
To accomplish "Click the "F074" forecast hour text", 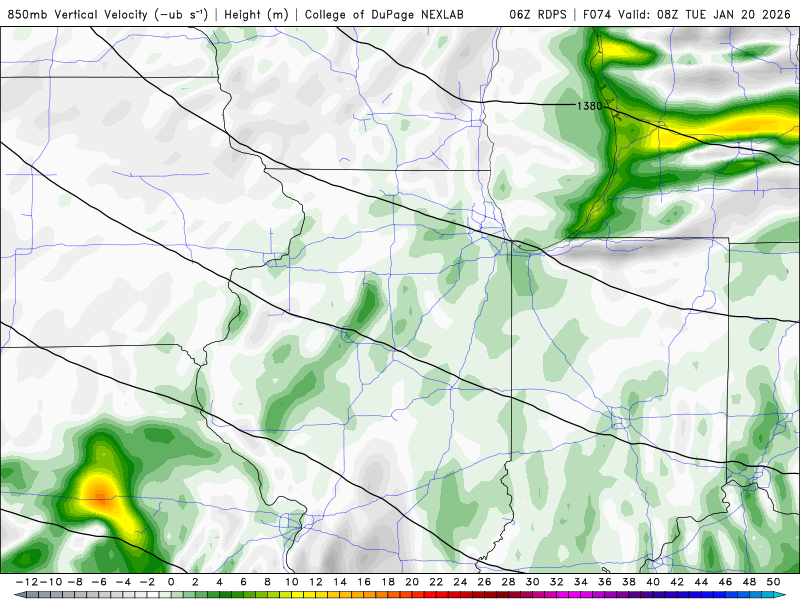I will coord(598,14).
